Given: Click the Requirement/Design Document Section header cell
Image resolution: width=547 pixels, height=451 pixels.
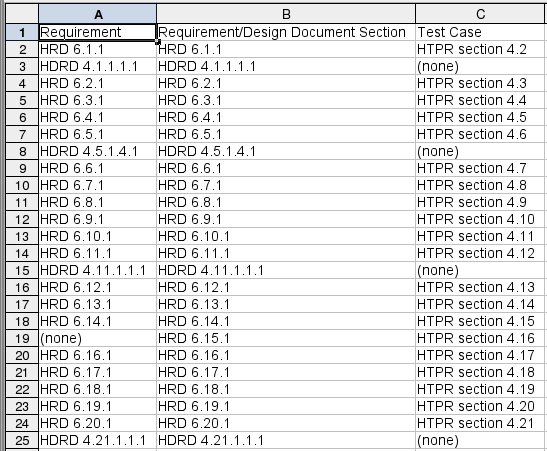Looking at the screenshot, I should [x=286, y=32].
